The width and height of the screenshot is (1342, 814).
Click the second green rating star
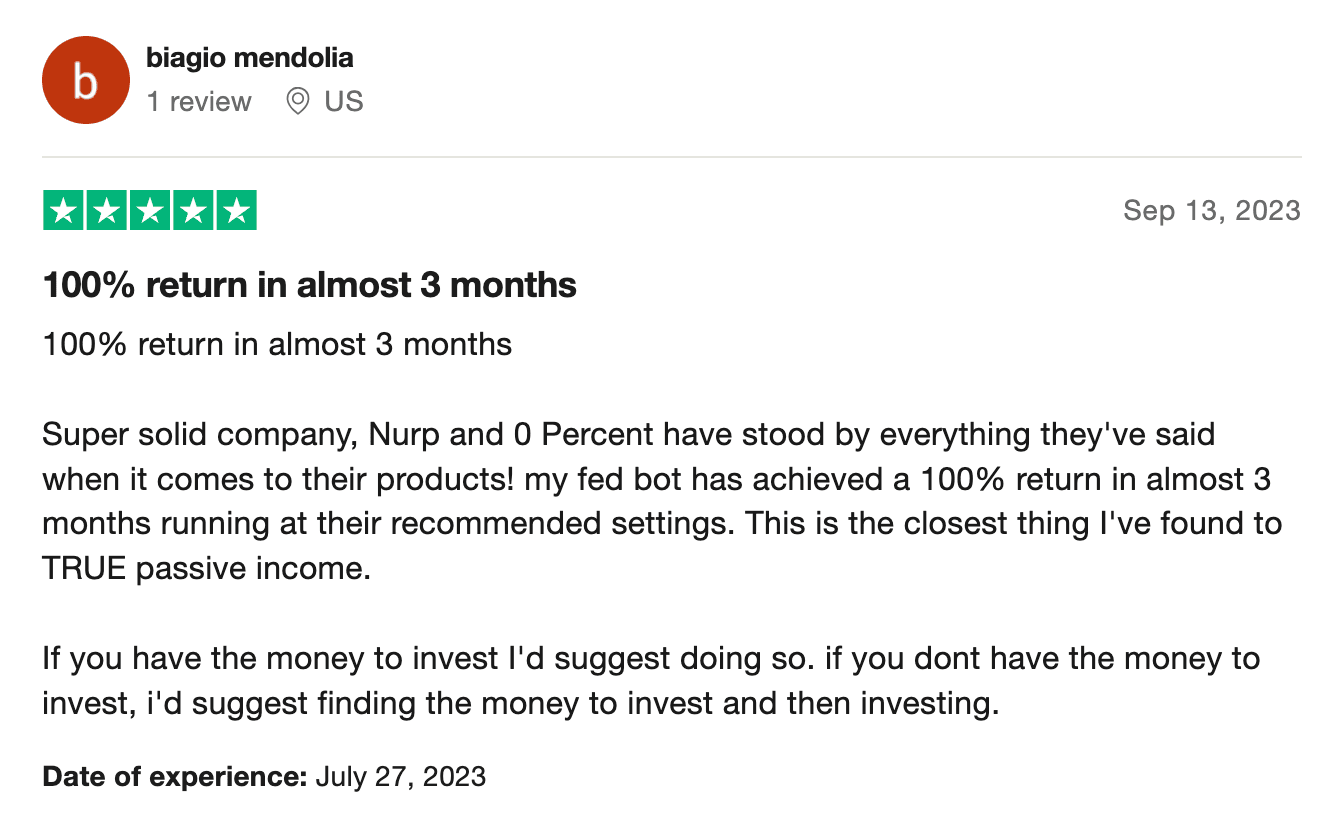[x=107, y=210]
